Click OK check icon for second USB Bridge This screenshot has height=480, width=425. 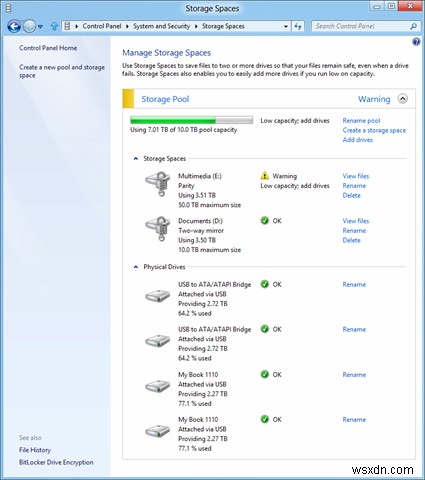click(x=264, y=329)
